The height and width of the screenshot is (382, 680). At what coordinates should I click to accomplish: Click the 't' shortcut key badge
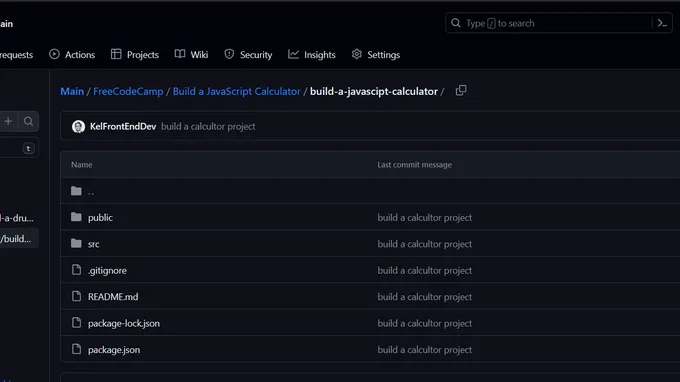[28, 149]
